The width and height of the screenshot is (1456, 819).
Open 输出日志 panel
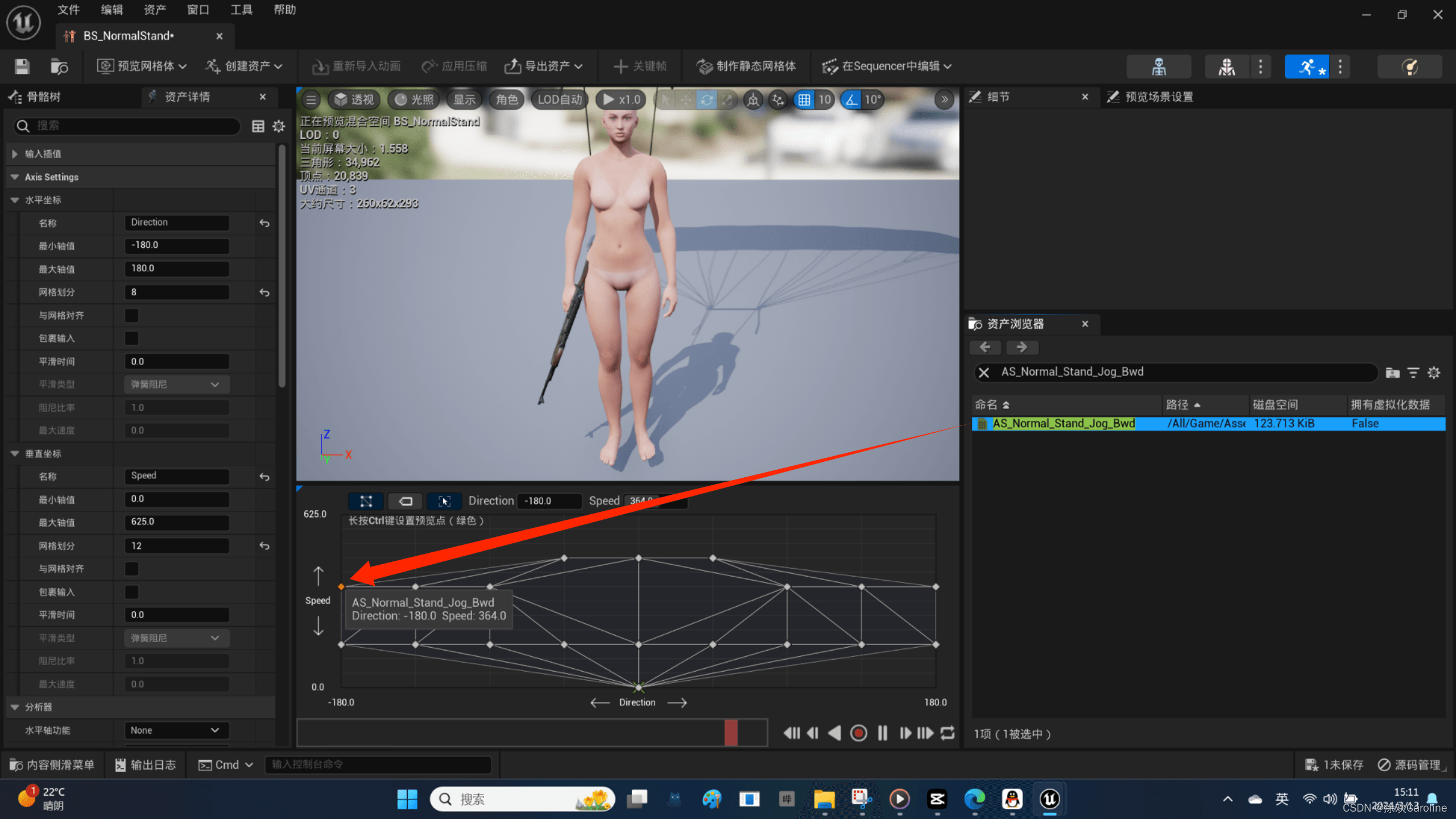tap(146, 765)
